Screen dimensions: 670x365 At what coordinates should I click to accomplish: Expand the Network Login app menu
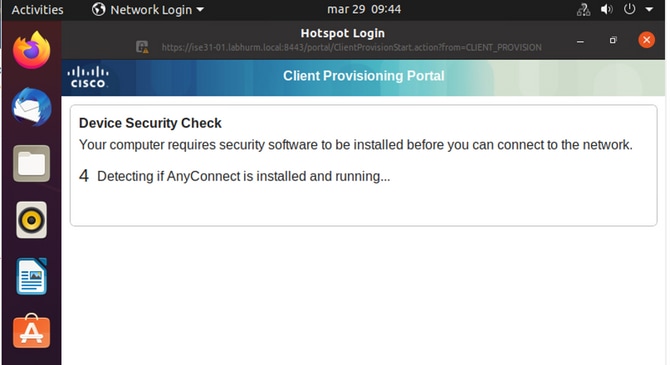click(x=148, y=9)
